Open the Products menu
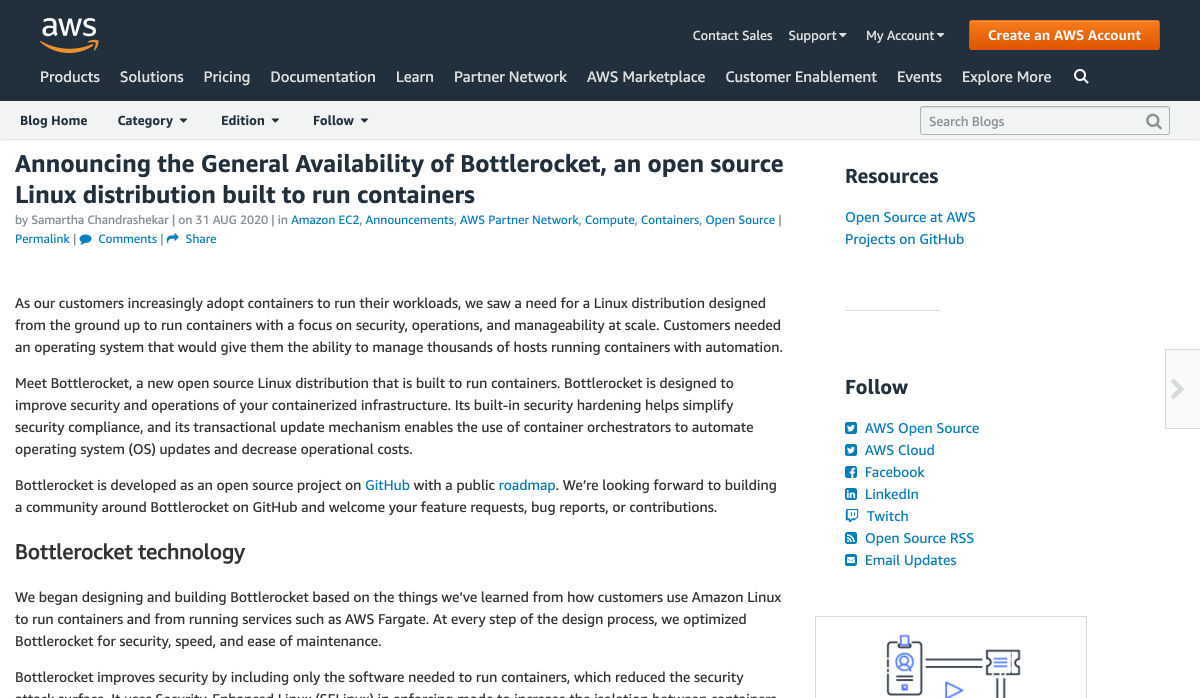The height and width of the screenshot is (698, 1200). click(70, 77)
